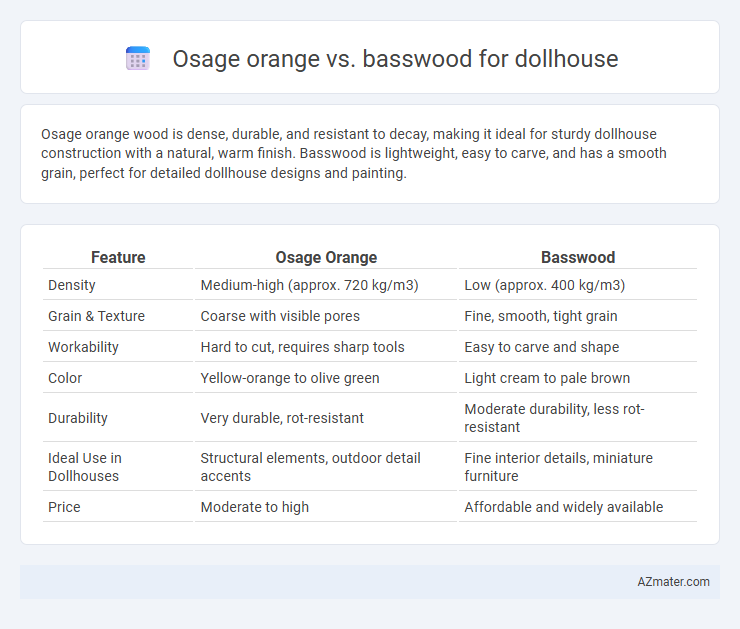This screenshot has width=740, height=629.
Task: Select the 'Color' row label
Action: pos(65,378)
